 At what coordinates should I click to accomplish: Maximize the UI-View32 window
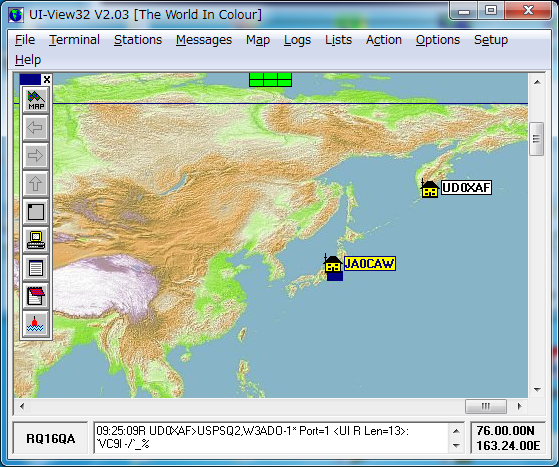(x=491, y=11)
